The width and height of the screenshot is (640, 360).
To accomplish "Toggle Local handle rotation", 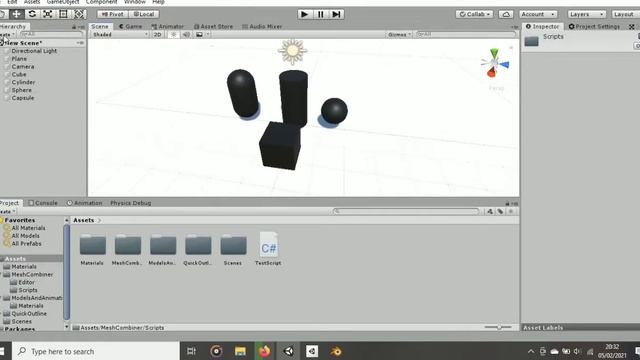I will pos(144,14).
